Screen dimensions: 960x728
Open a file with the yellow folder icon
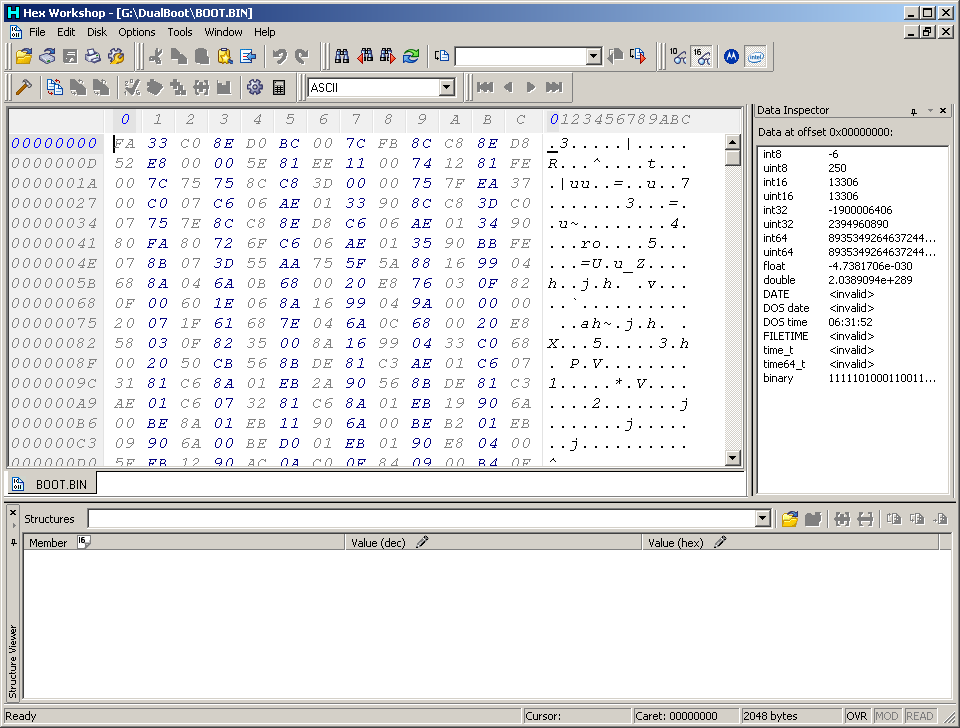point(24,56)
